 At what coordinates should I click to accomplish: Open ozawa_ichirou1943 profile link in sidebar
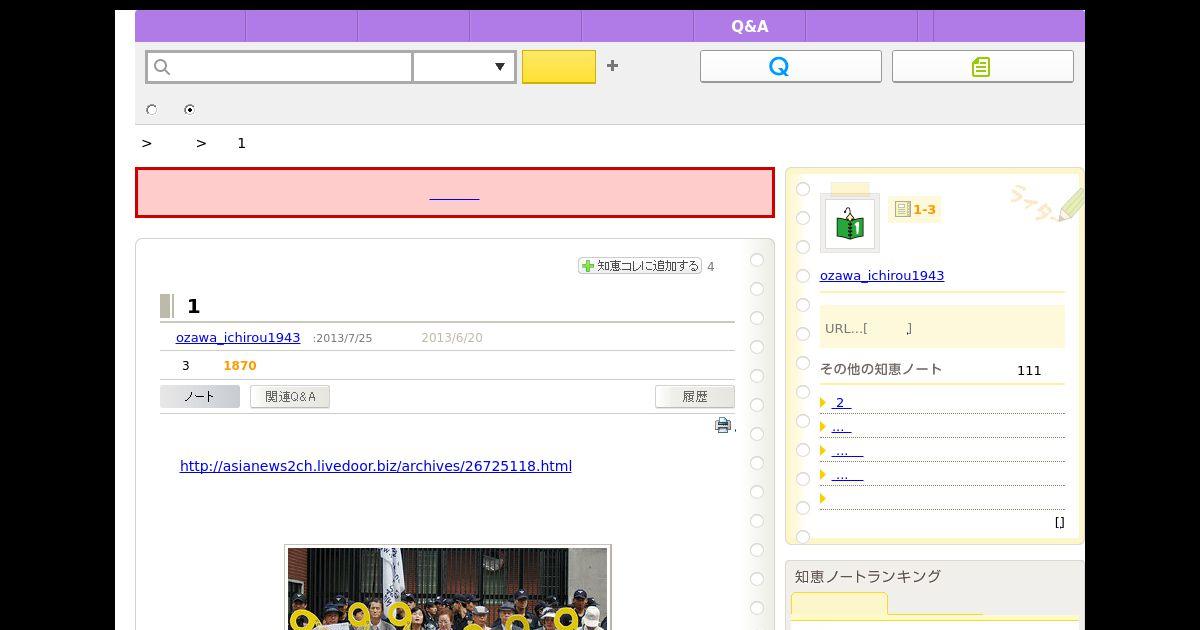tap(881, 275)
